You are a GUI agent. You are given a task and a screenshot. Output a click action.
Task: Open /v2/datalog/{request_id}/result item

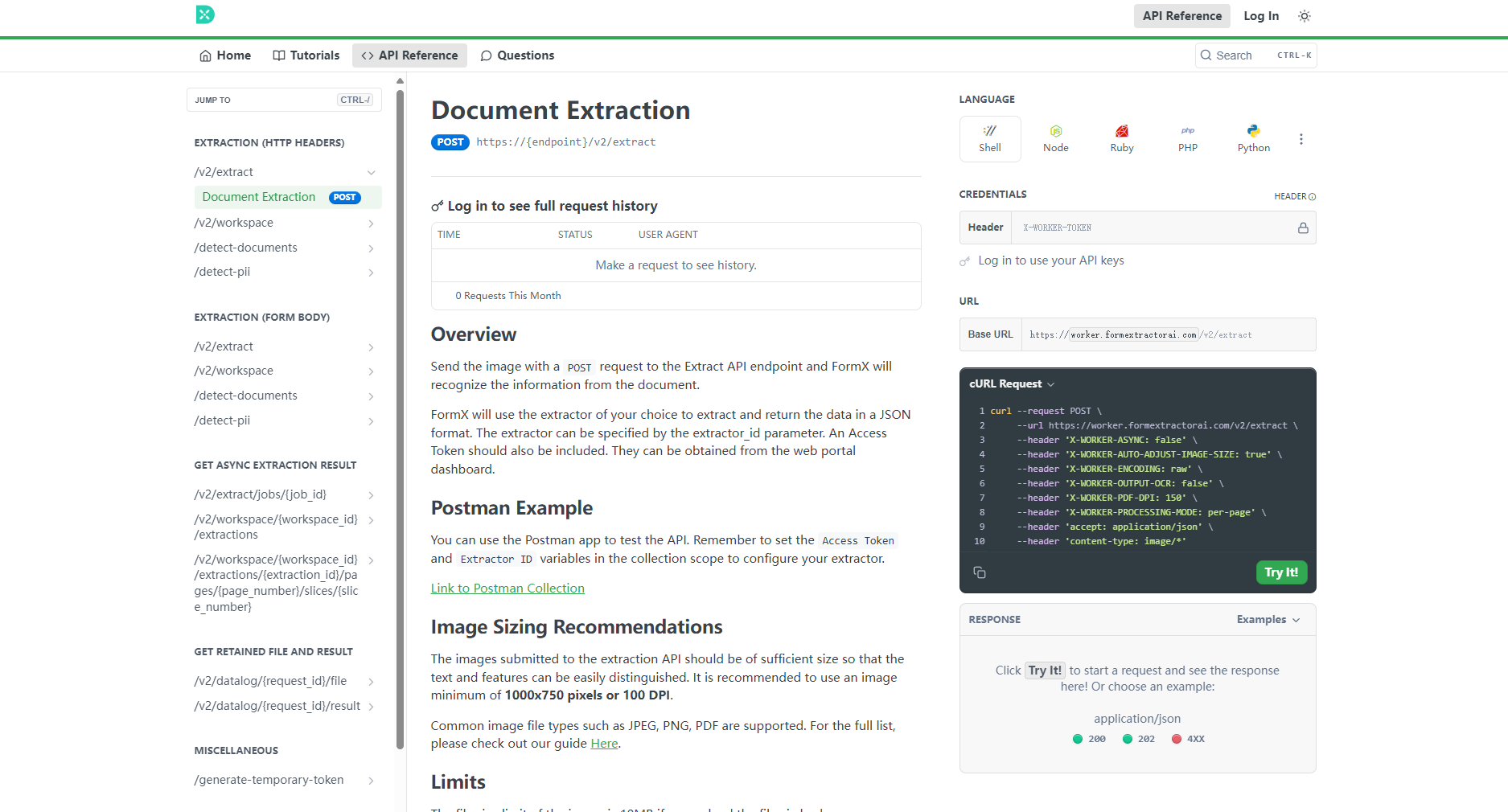[x=285, y=706]
